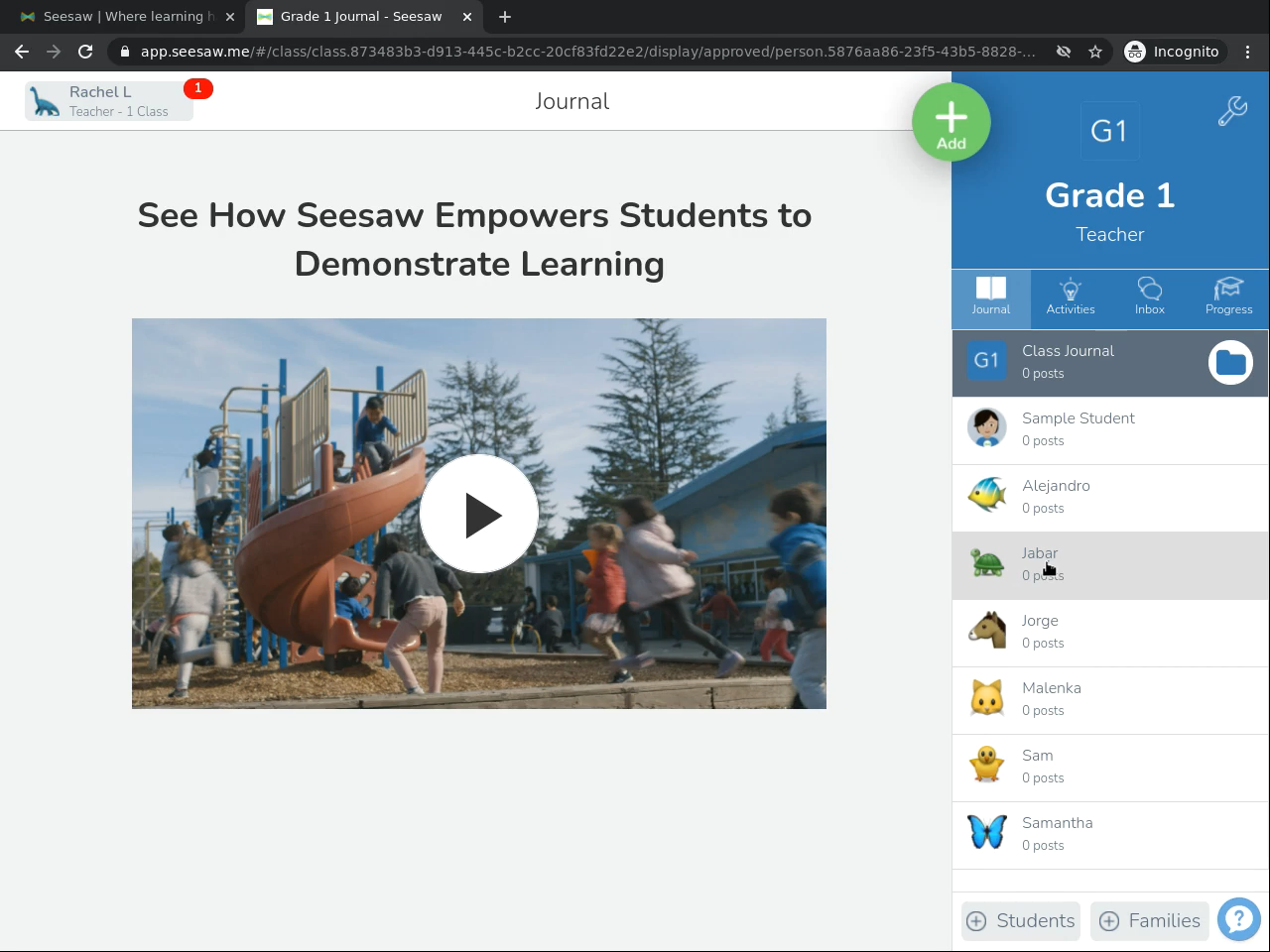Click the "See How Seesaw Empowers Students" heading
This screenshot has height=952, width=1270.
click(x=475, y=239)
